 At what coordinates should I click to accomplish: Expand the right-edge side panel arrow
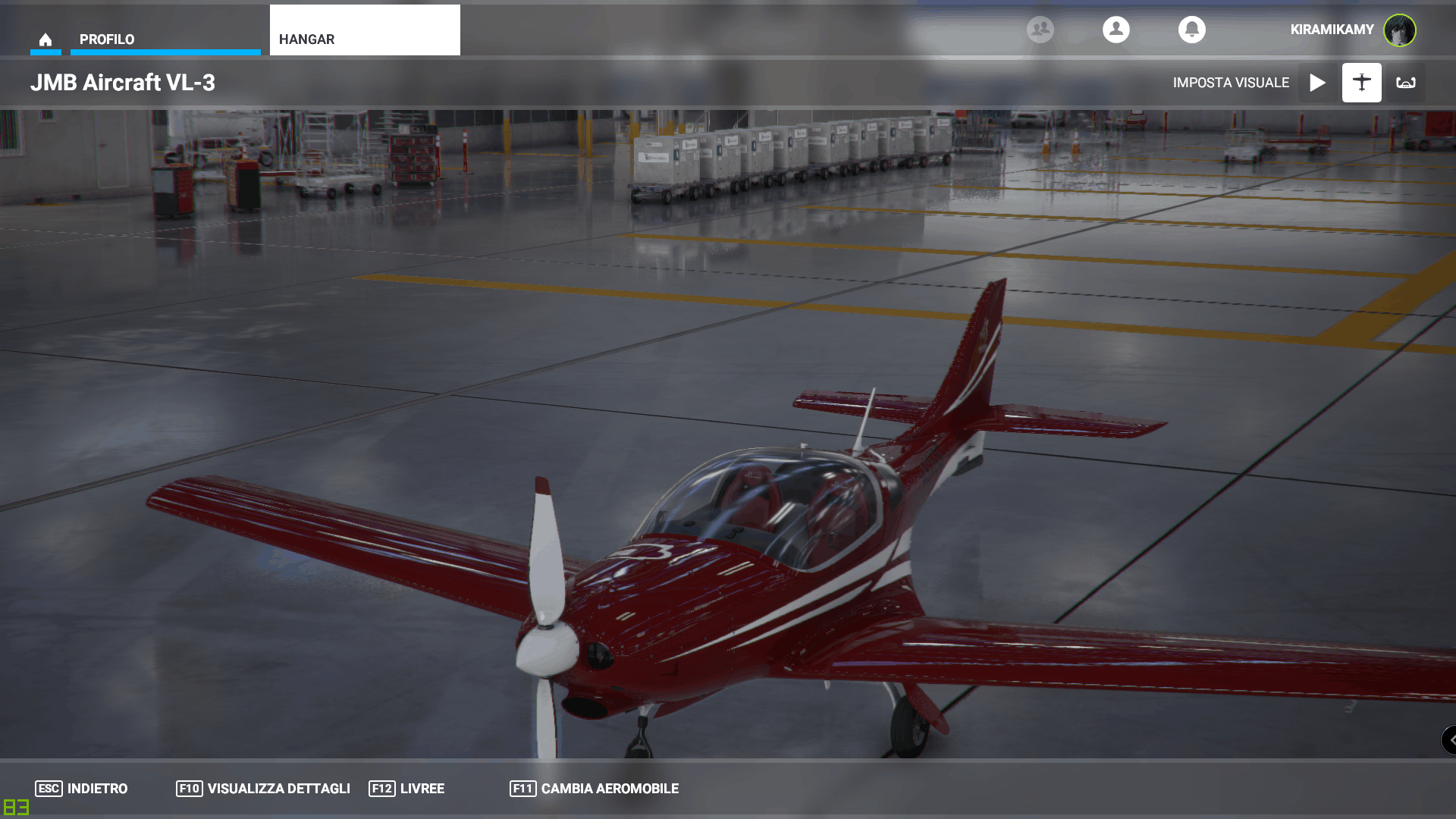coord(1449,739)
